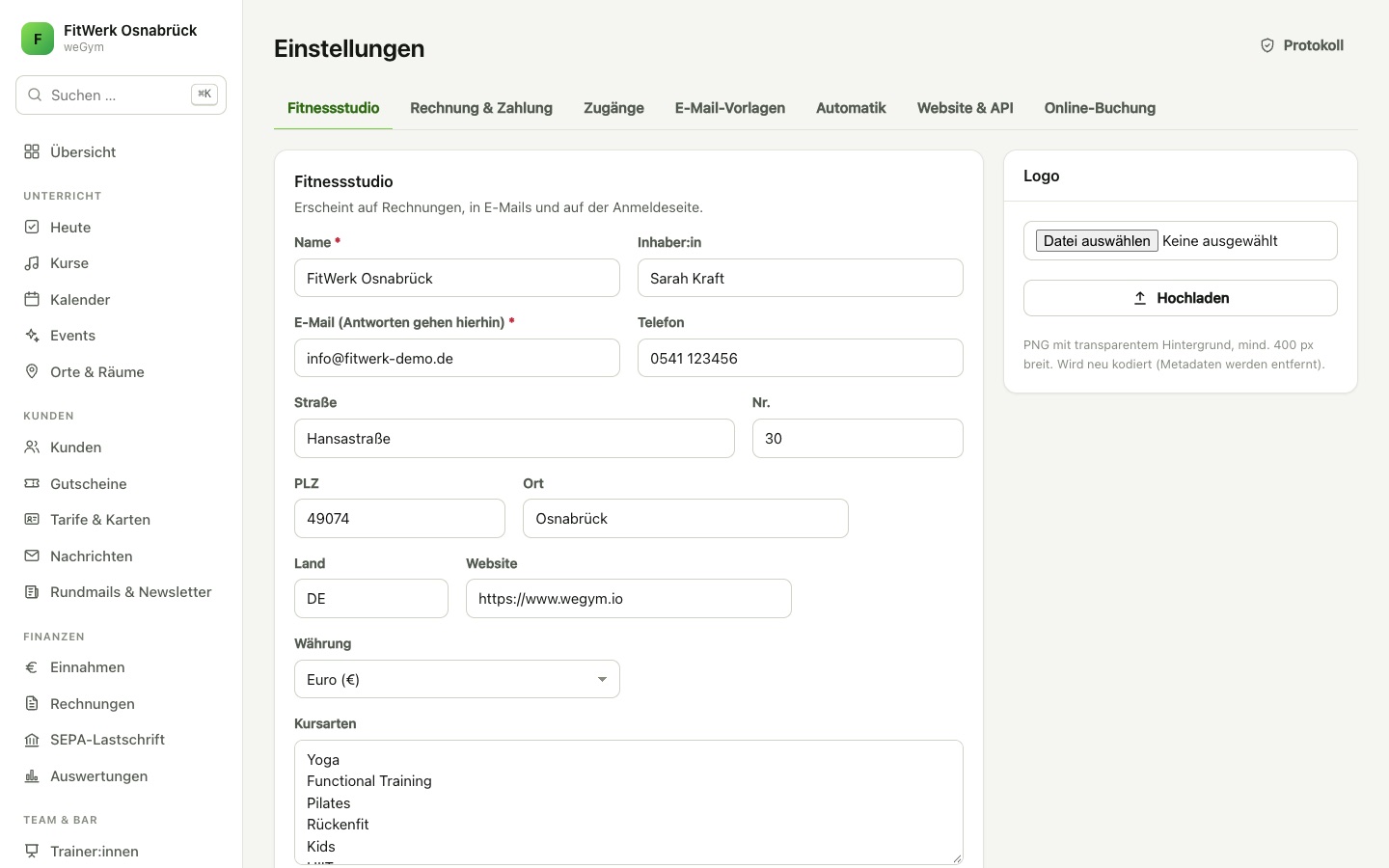Click the Trainer:innen icon

coord(32,851)
